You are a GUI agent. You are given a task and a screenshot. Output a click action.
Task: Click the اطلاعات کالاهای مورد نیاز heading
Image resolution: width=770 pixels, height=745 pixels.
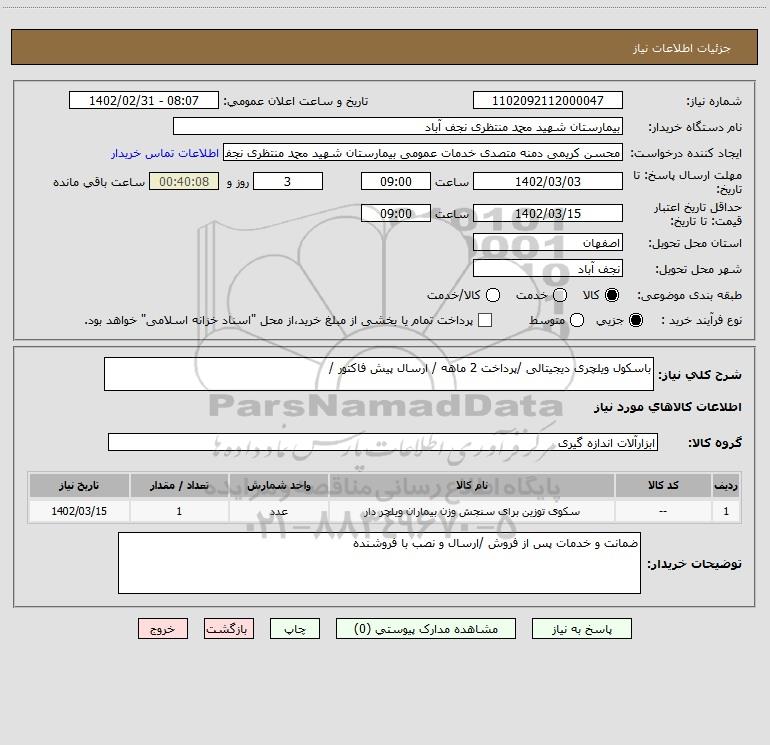click(667, 407)
